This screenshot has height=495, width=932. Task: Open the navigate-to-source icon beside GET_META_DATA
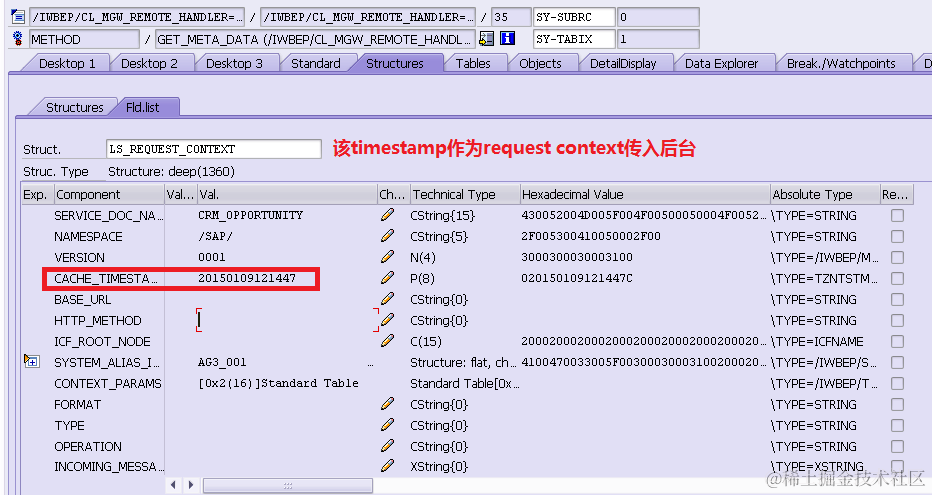[486, 39]
